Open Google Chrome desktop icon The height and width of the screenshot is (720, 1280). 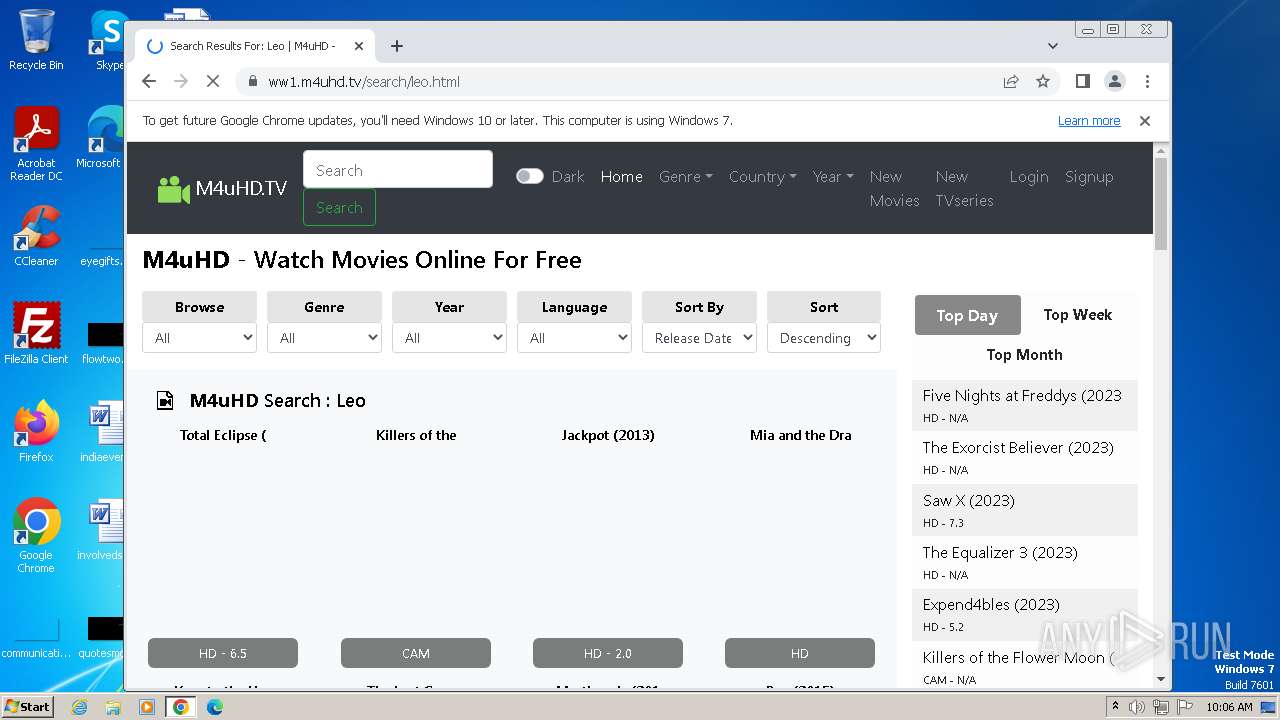coord(36,536)
